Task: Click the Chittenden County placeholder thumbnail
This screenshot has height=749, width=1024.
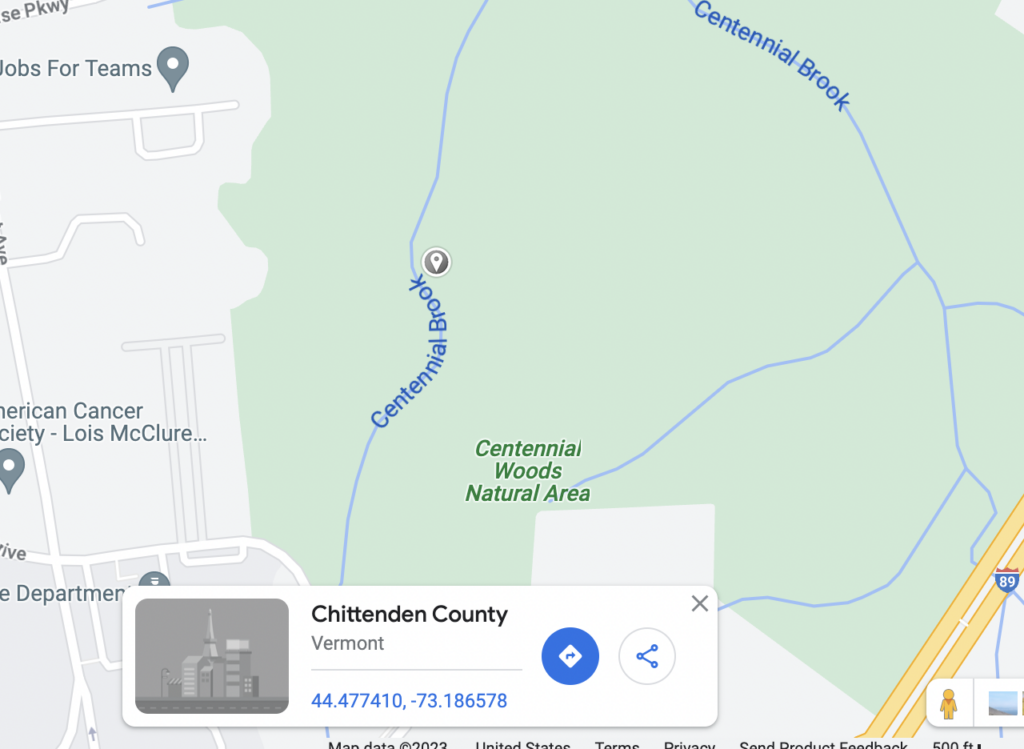Action: click(212, 656)
